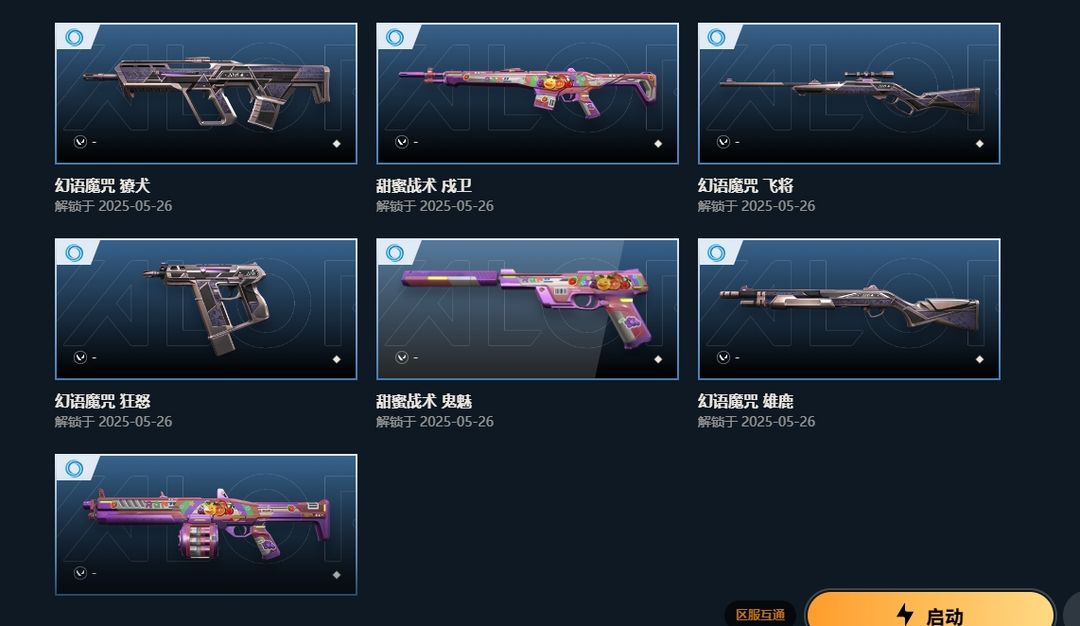Screen dimensions: 1080x626
Task: Click the currency icon on 幻语魔咒 獠犬 card
Action: (80, 142)
